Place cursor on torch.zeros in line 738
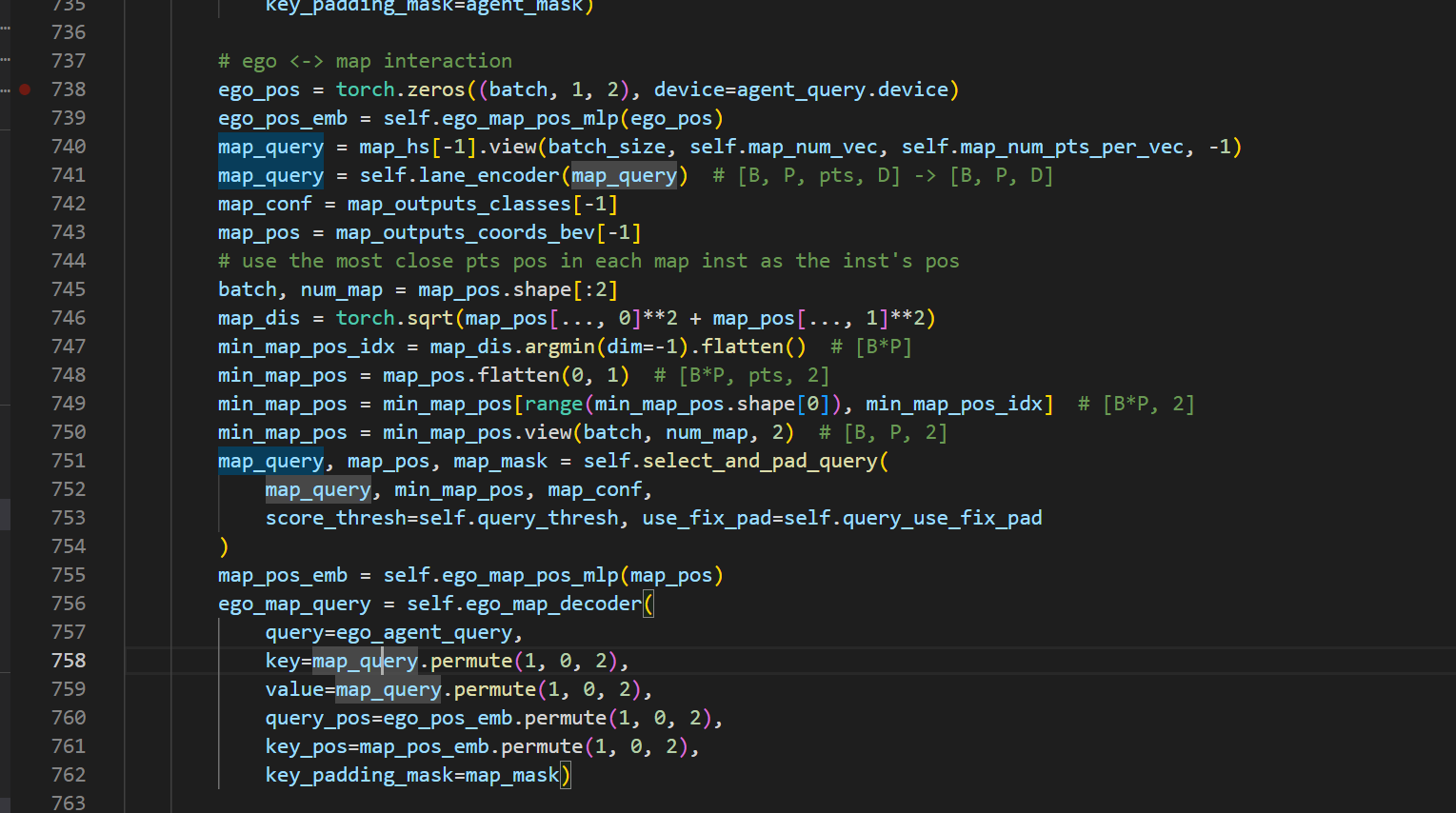Screen dimensions: 1456x813 tap(400, 89)
